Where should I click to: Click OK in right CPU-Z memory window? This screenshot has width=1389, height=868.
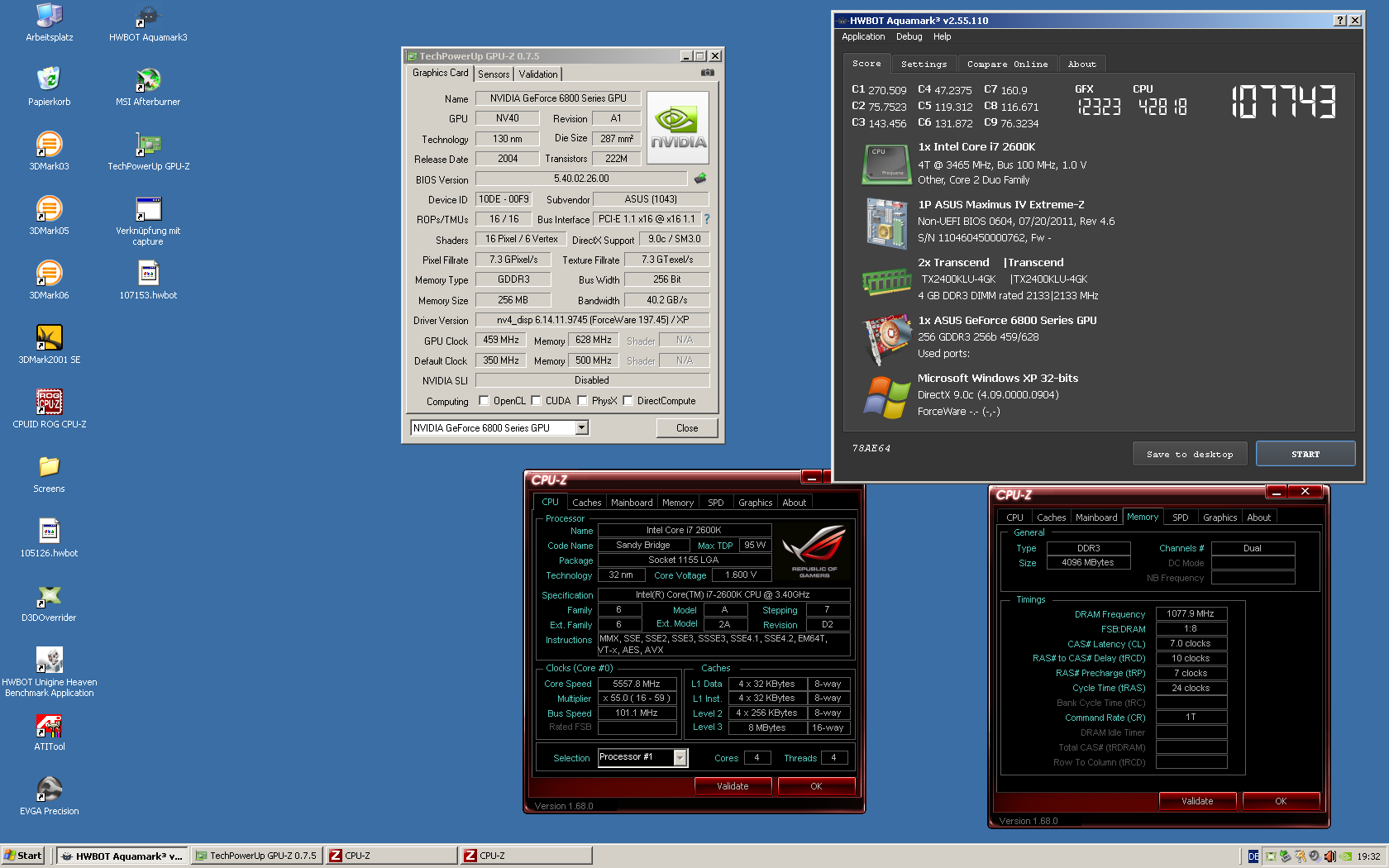point(1281,801)
